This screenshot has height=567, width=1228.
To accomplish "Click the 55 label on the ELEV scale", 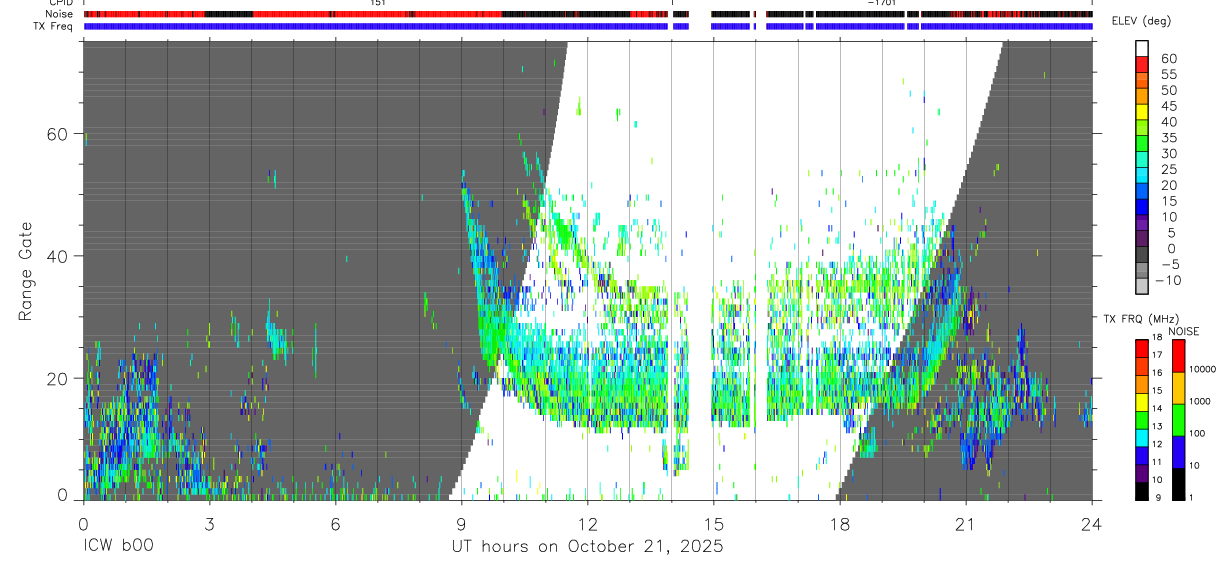I will tap(1167, 75).
